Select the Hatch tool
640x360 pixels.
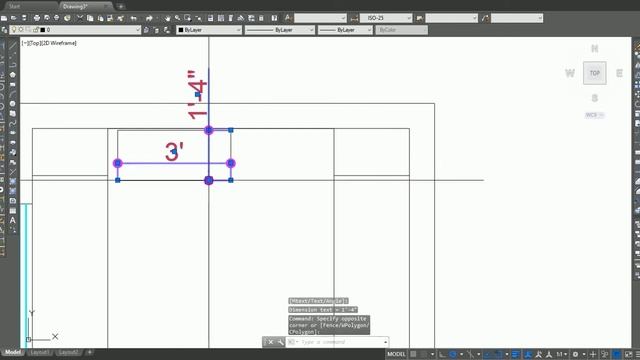tap(13, 181)
